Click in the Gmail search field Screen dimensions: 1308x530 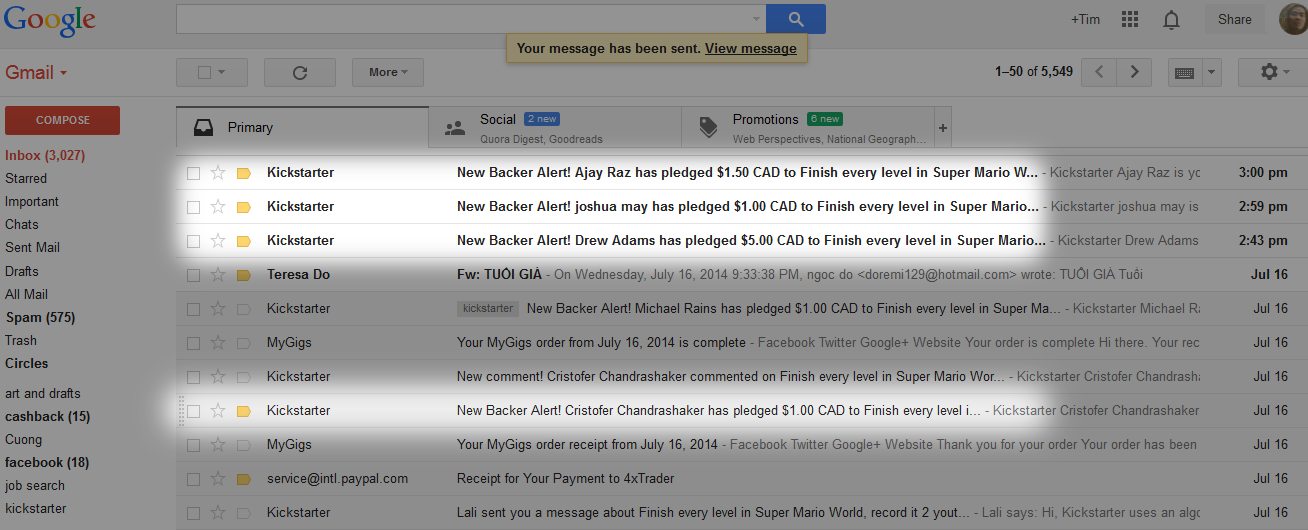pyautogui.click(x=463, y=19)
